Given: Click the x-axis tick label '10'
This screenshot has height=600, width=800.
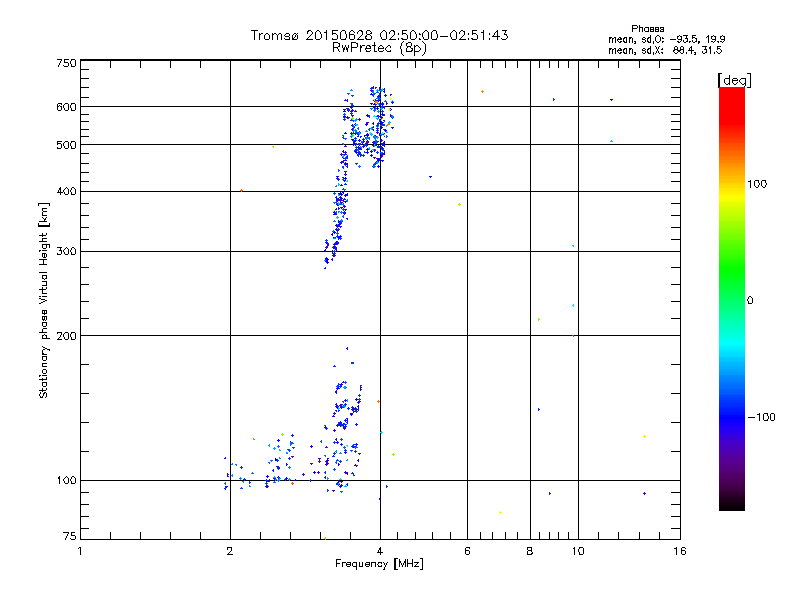Looking at the screenshot, I should pos(578,551).
